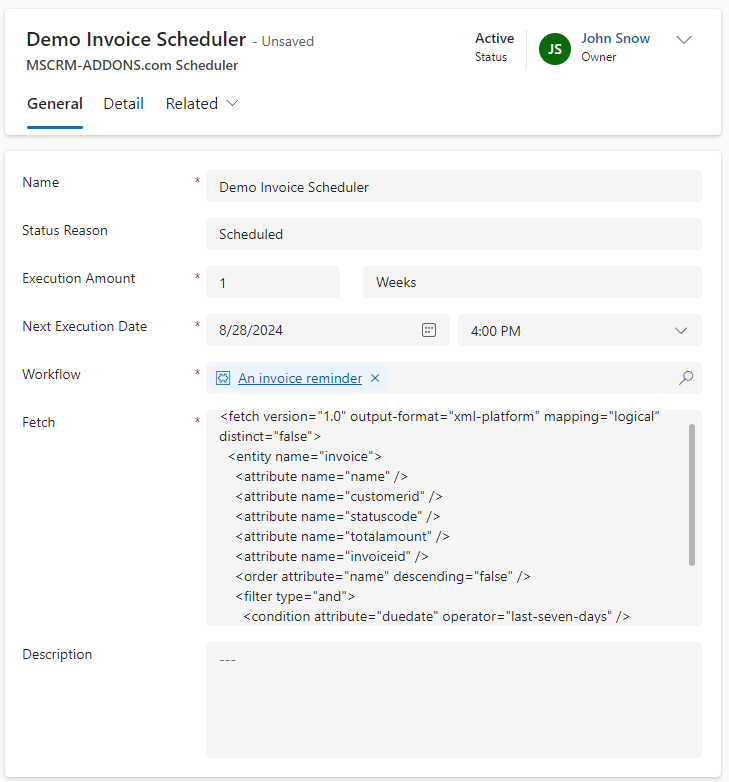Click the Workflow field label
The width and height of the screenshot is (729, 782).
pos(51,375)
